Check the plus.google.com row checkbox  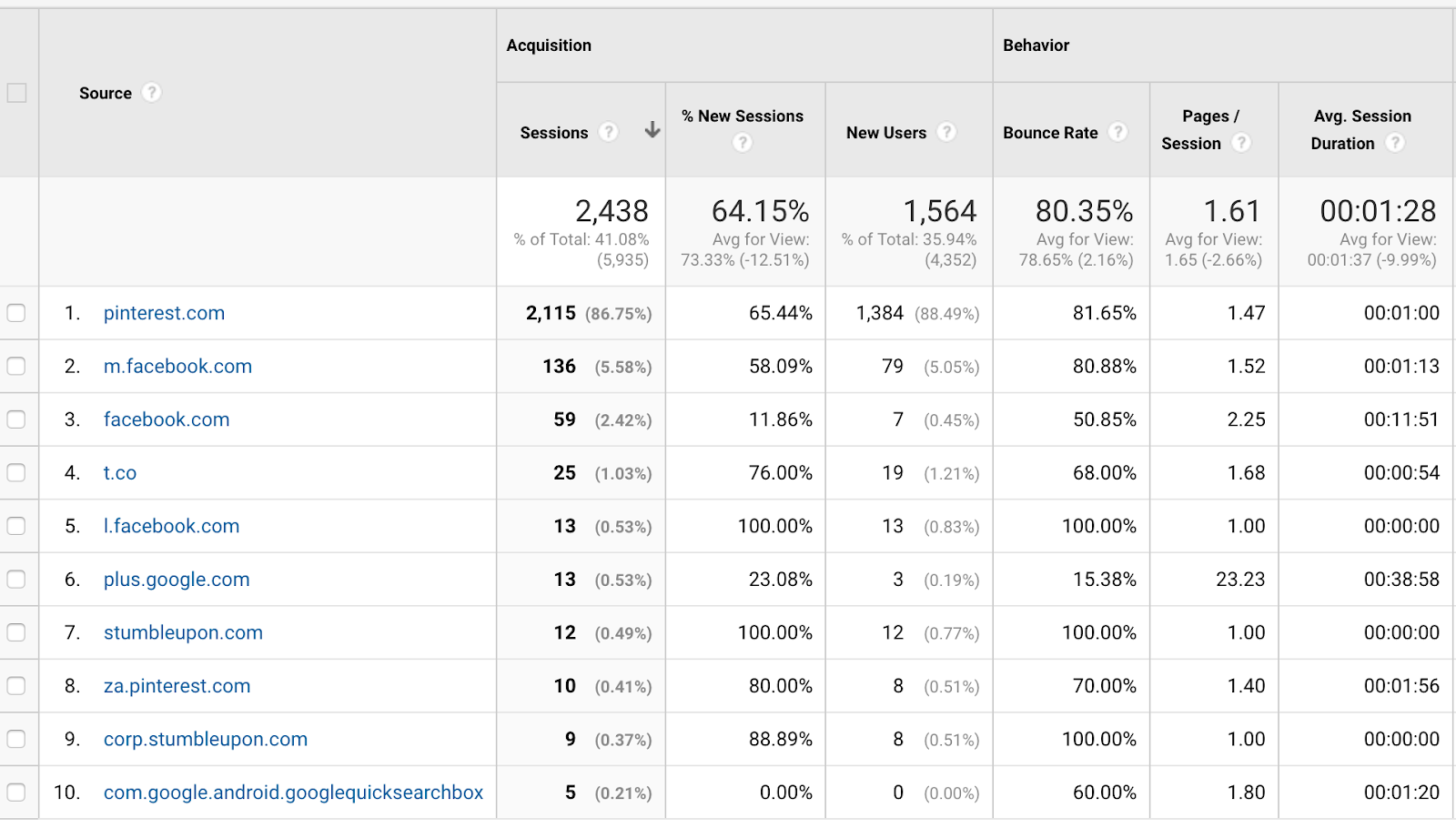click(x=16, y=579)
